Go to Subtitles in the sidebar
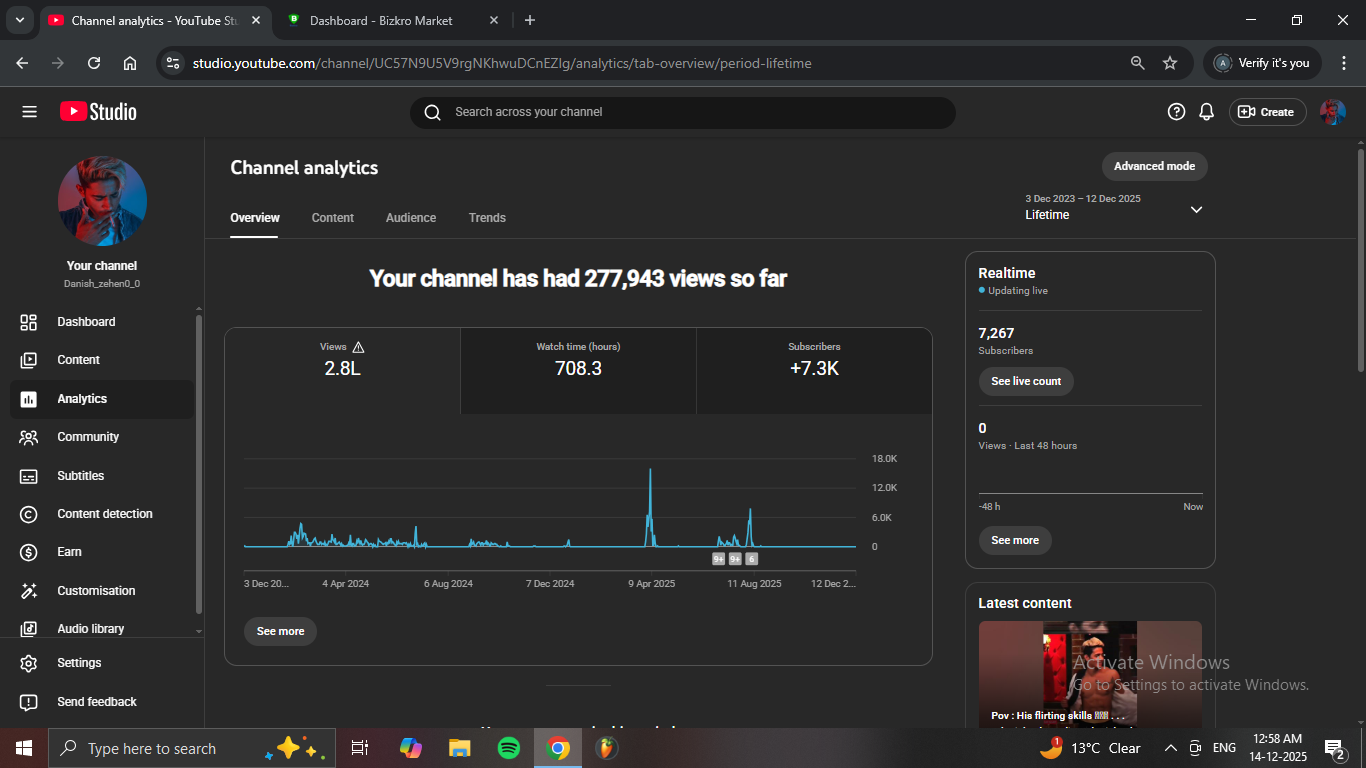 click(80, 476)
